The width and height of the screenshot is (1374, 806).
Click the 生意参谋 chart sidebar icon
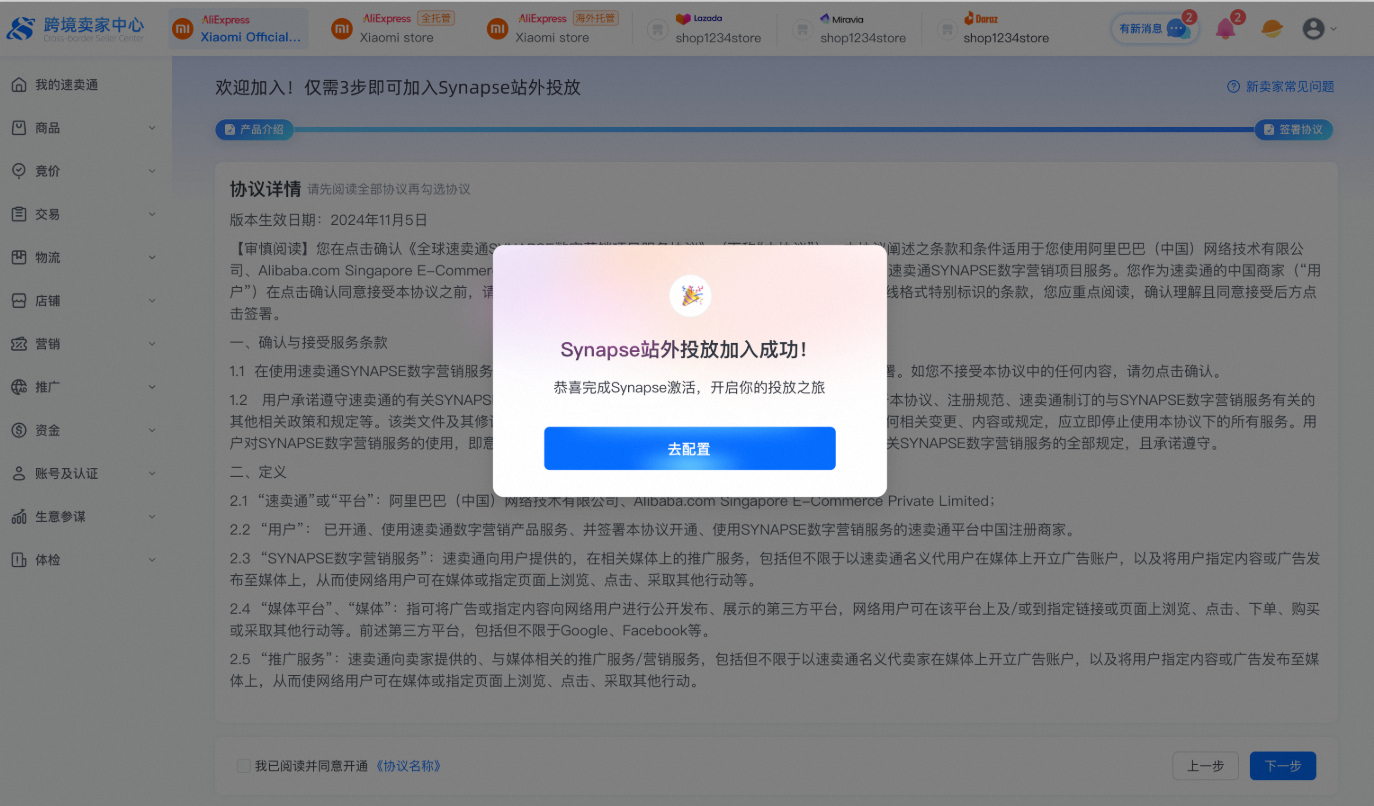[x=19, y=517]
